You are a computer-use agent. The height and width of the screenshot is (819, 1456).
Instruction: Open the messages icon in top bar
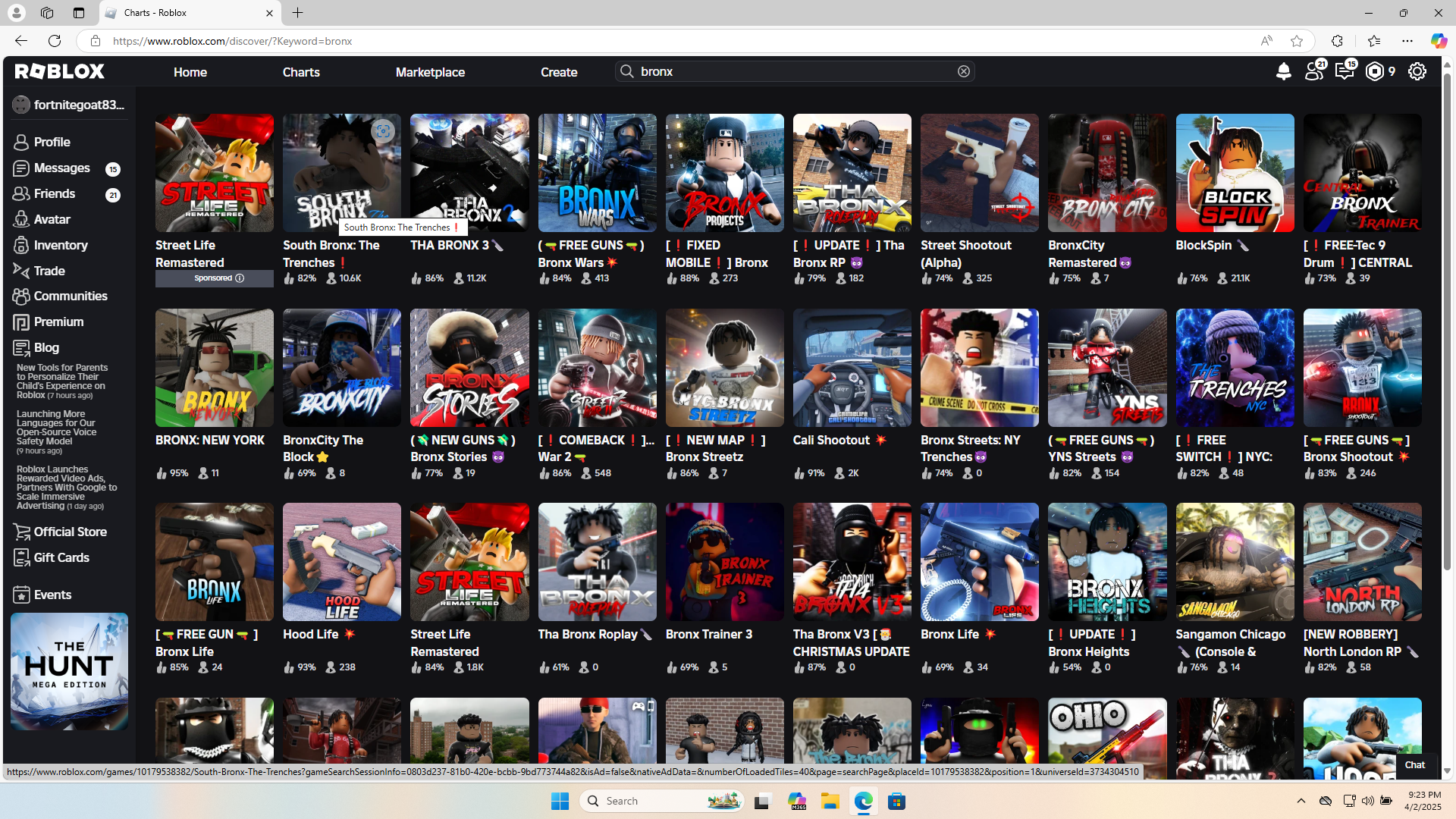pyautogui.click(x=1345, y=72)
